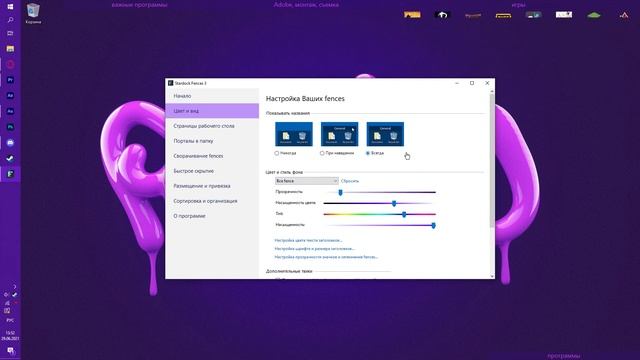This screenshot has width=640, height=360.
Task: Launch Adobe Premiere Pro (Pr) from taskbar
Action: (10, 80)
